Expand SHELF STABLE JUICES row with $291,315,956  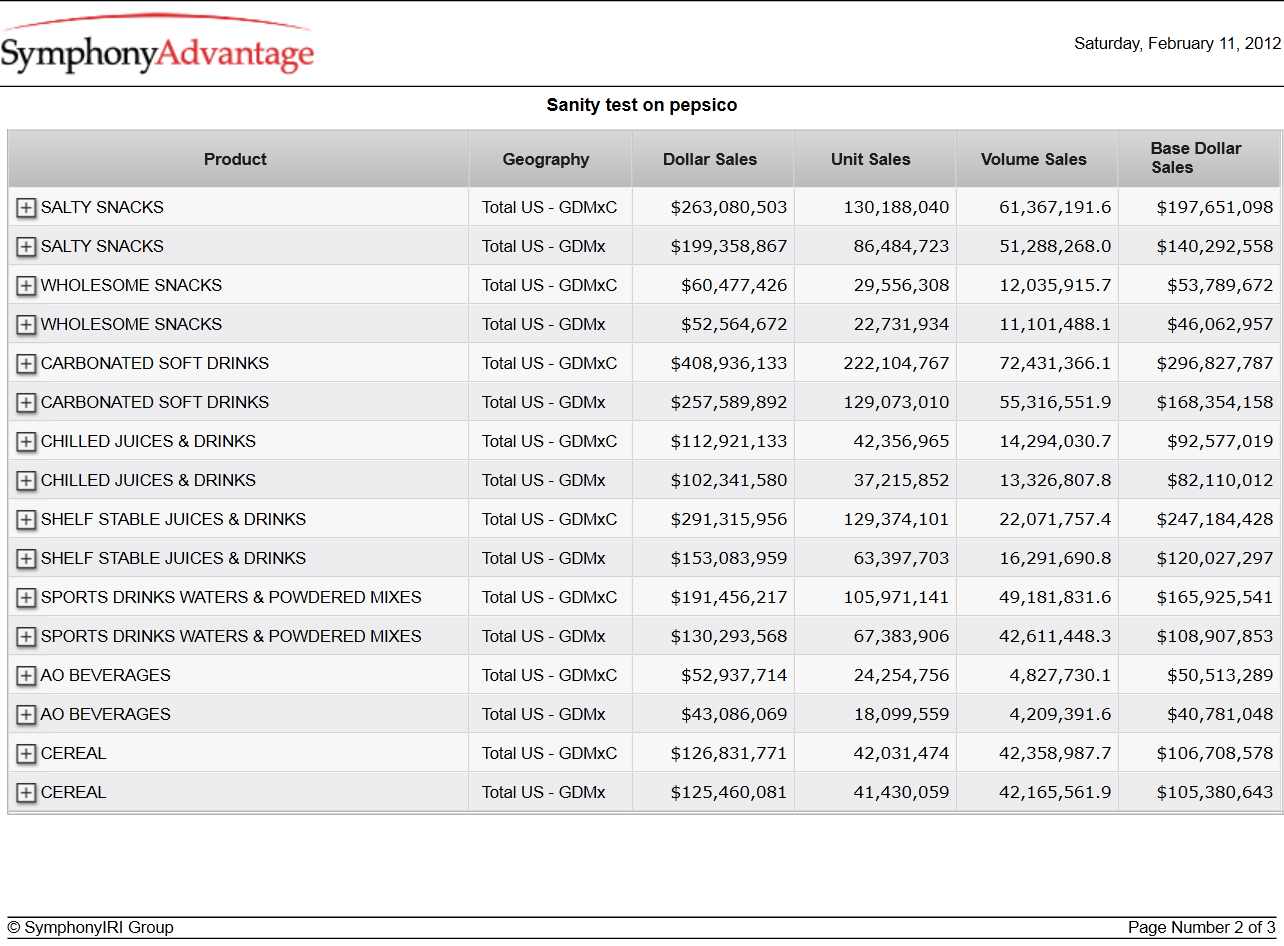coord(26,520)
